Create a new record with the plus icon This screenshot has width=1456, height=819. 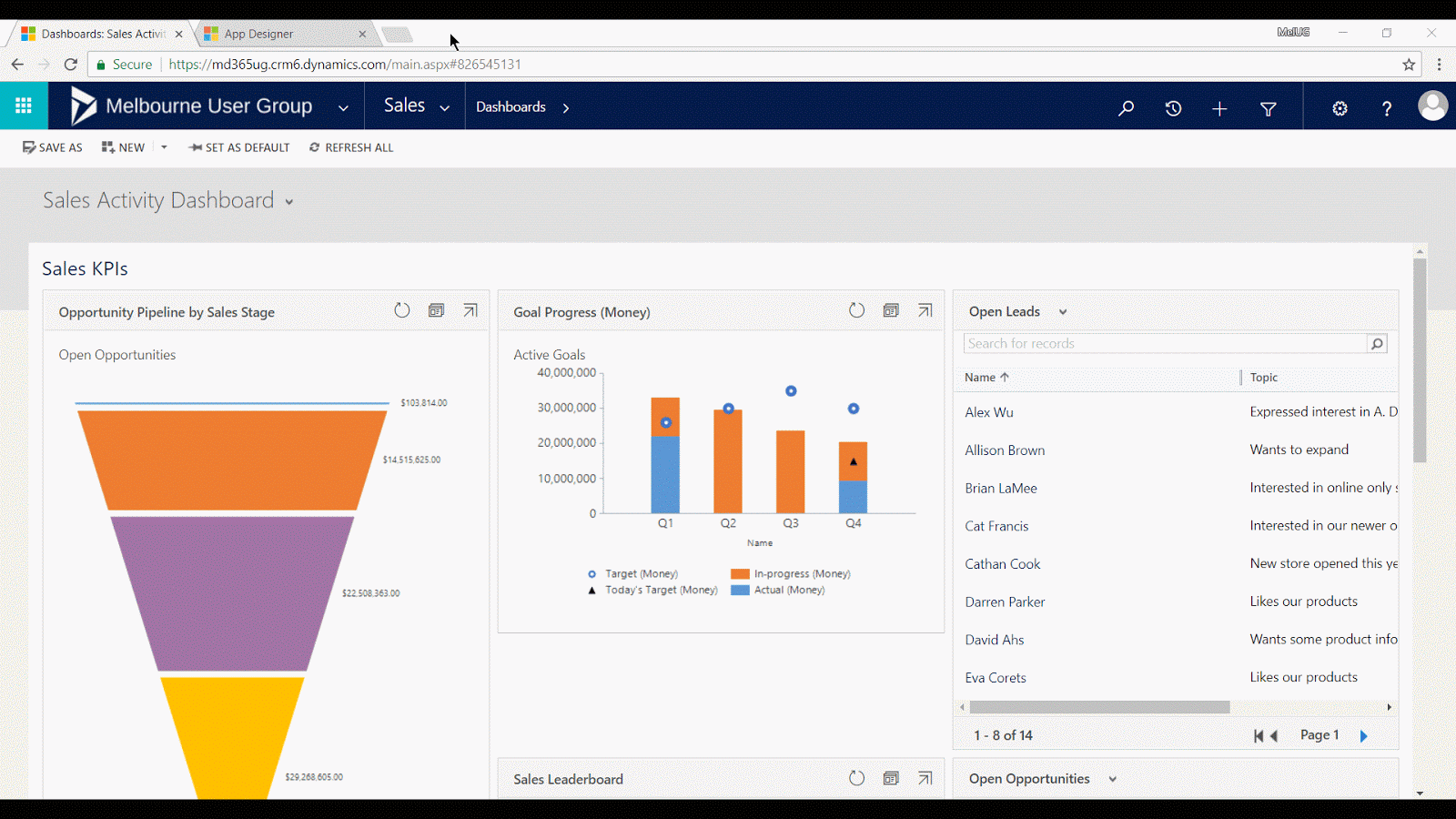click(1219, 106)
